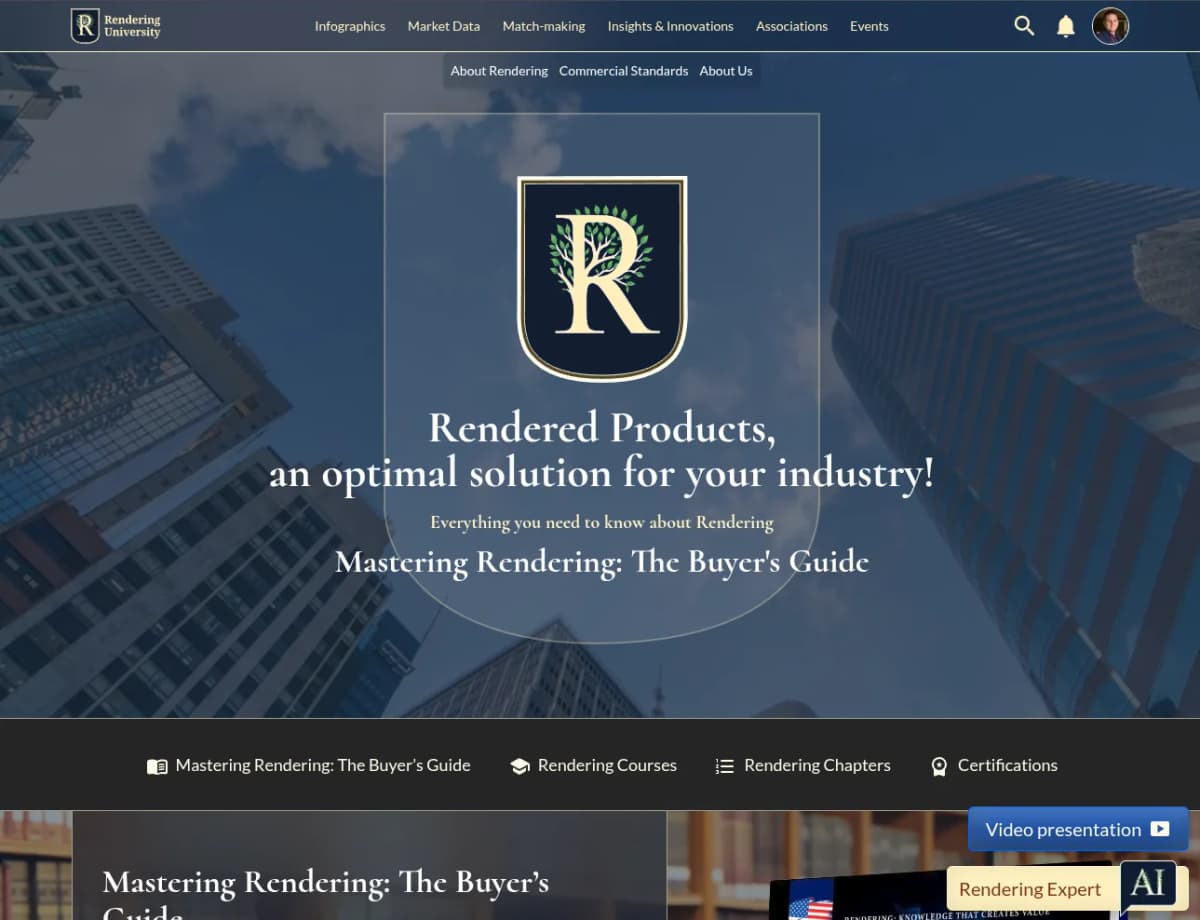Visit Commercial Standards
This screenshot has width=1200, height=920.
point(623,71)
